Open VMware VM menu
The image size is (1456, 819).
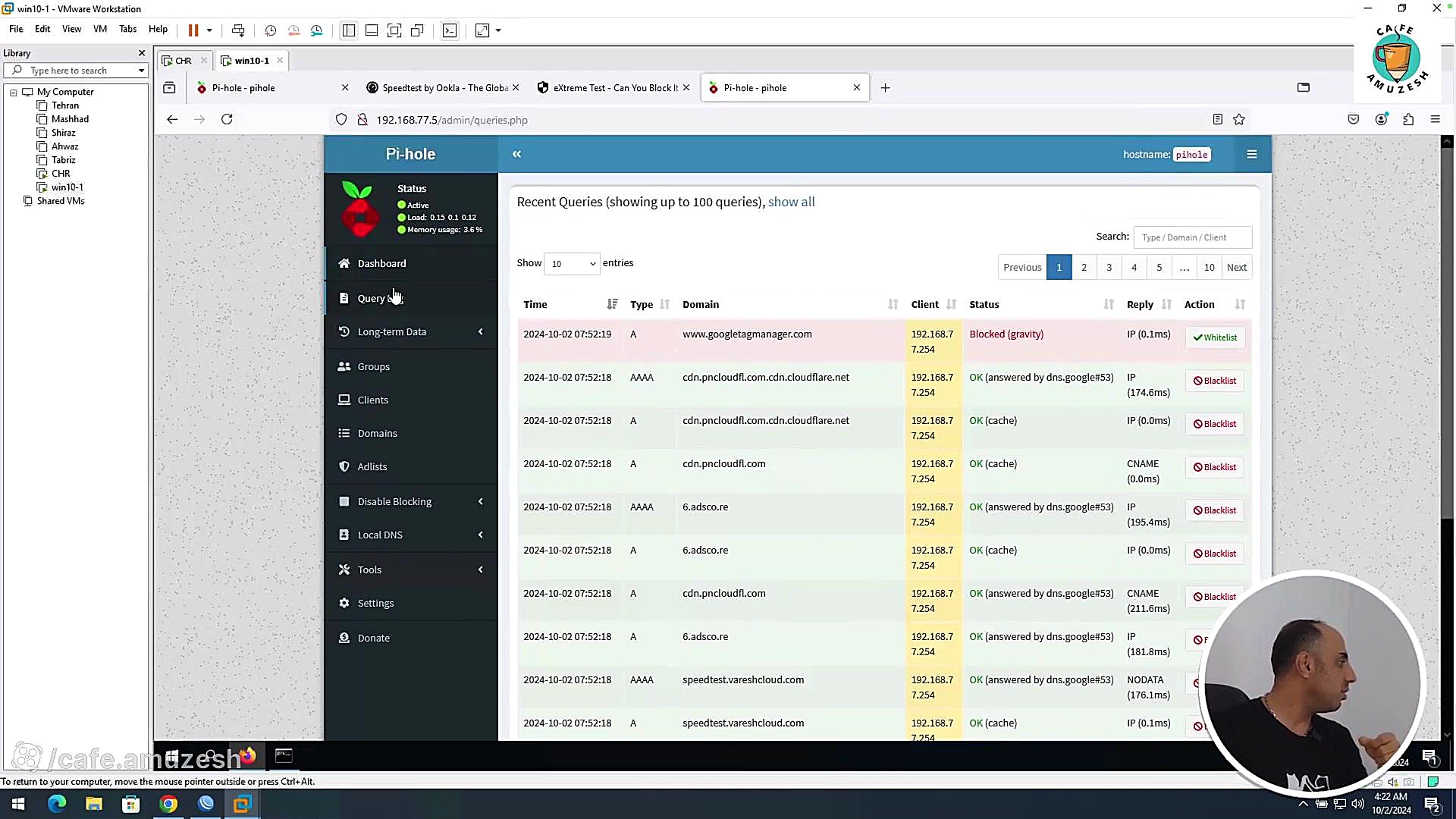tap(100, 29)
